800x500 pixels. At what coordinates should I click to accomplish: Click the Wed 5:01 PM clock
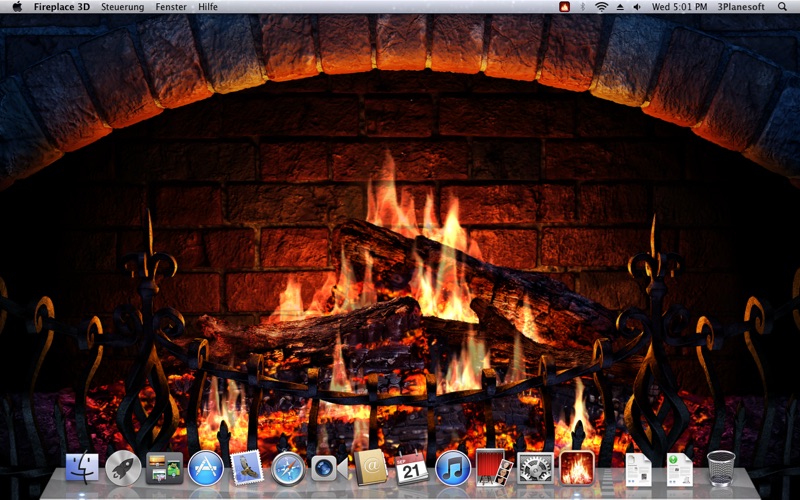[x=680, y=7]
